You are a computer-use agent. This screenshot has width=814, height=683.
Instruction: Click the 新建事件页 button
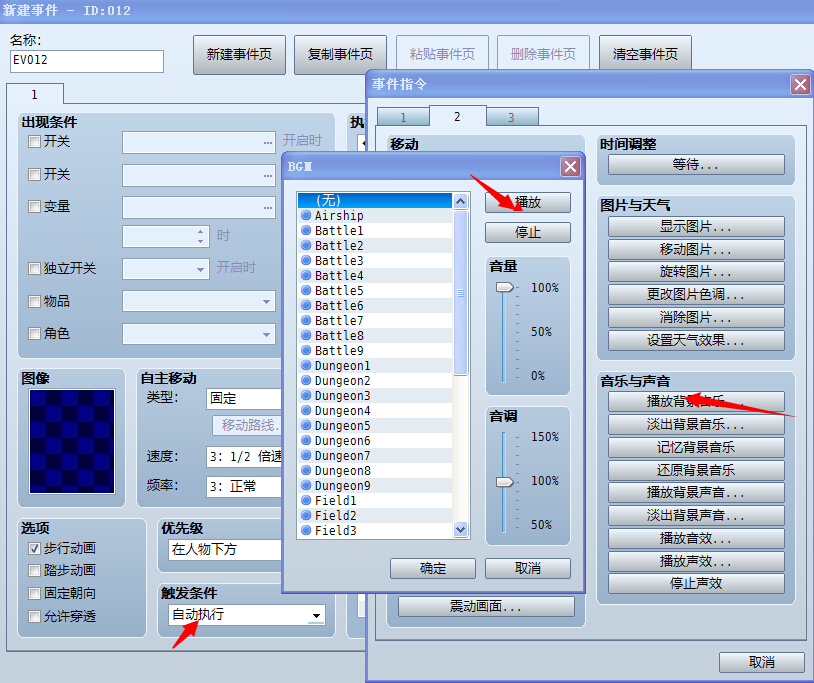click(239, 54)
